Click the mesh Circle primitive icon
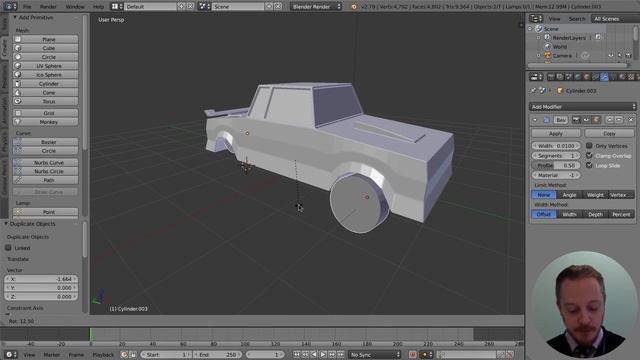 click(18, 57)
